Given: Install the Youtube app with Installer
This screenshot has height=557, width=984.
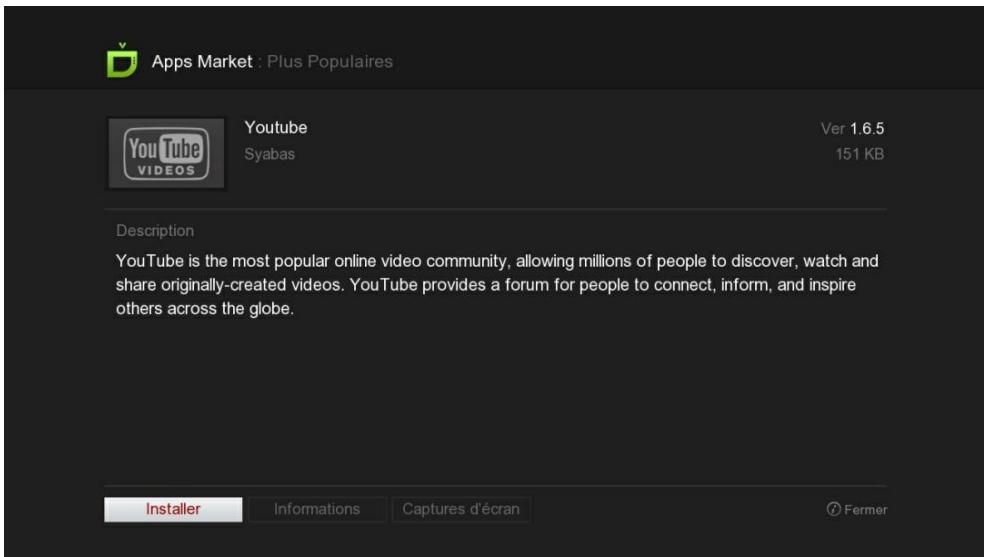Looking at the screenshot, I should (x=173, y=509).
